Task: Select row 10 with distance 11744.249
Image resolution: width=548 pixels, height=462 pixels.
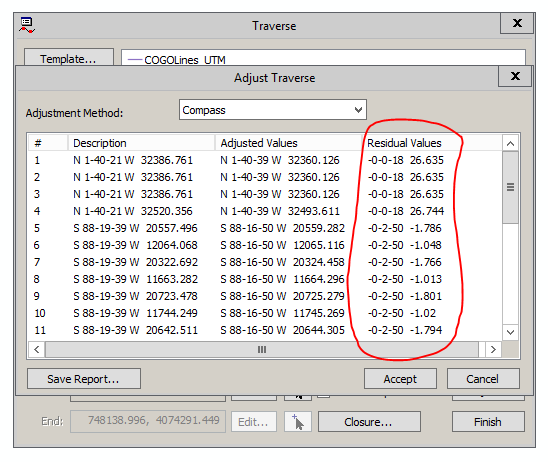Action: pos(265,313)
